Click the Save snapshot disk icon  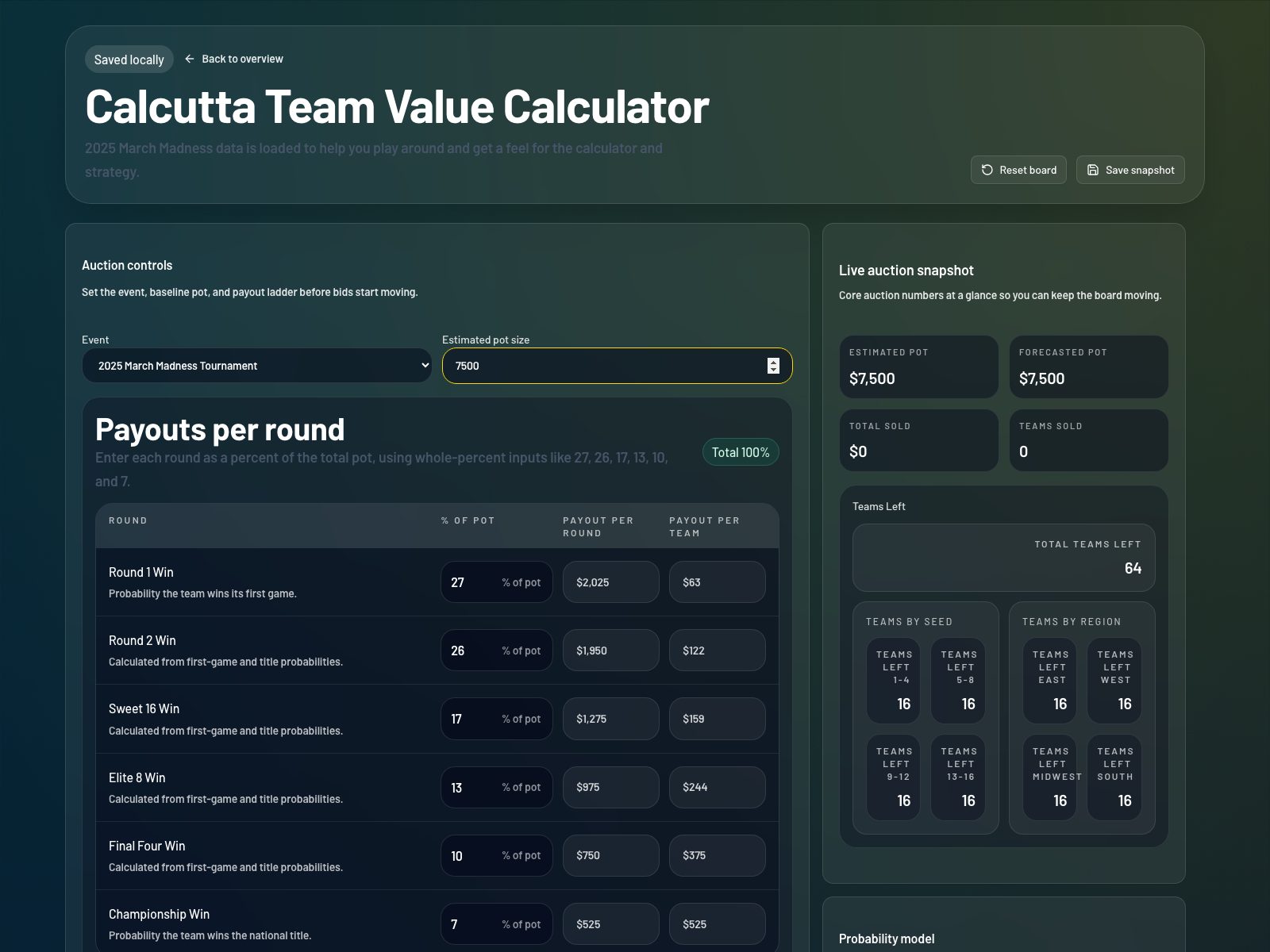[1093, 170]
